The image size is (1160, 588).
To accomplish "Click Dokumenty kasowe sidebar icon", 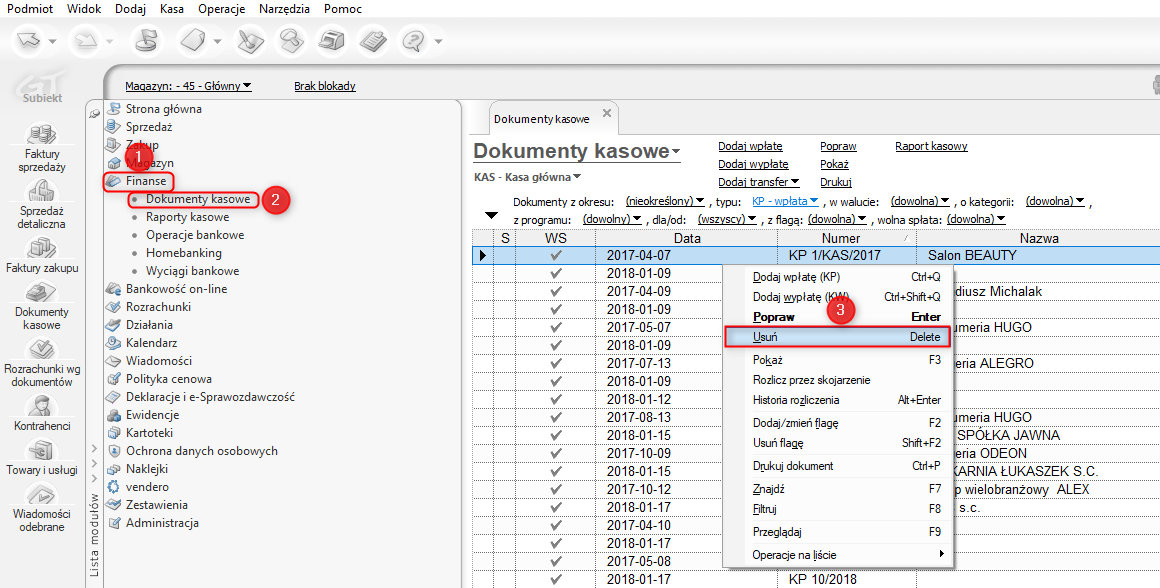I will [42, 294].
